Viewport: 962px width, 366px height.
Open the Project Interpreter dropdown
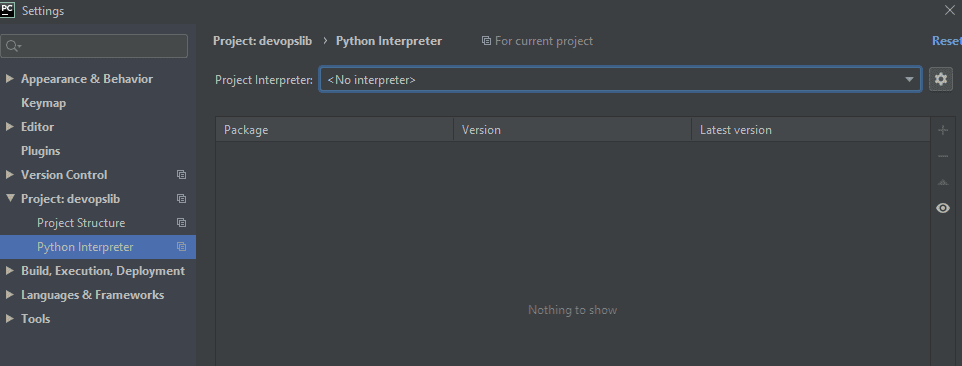pyautogui.click(x=620, y=80)
